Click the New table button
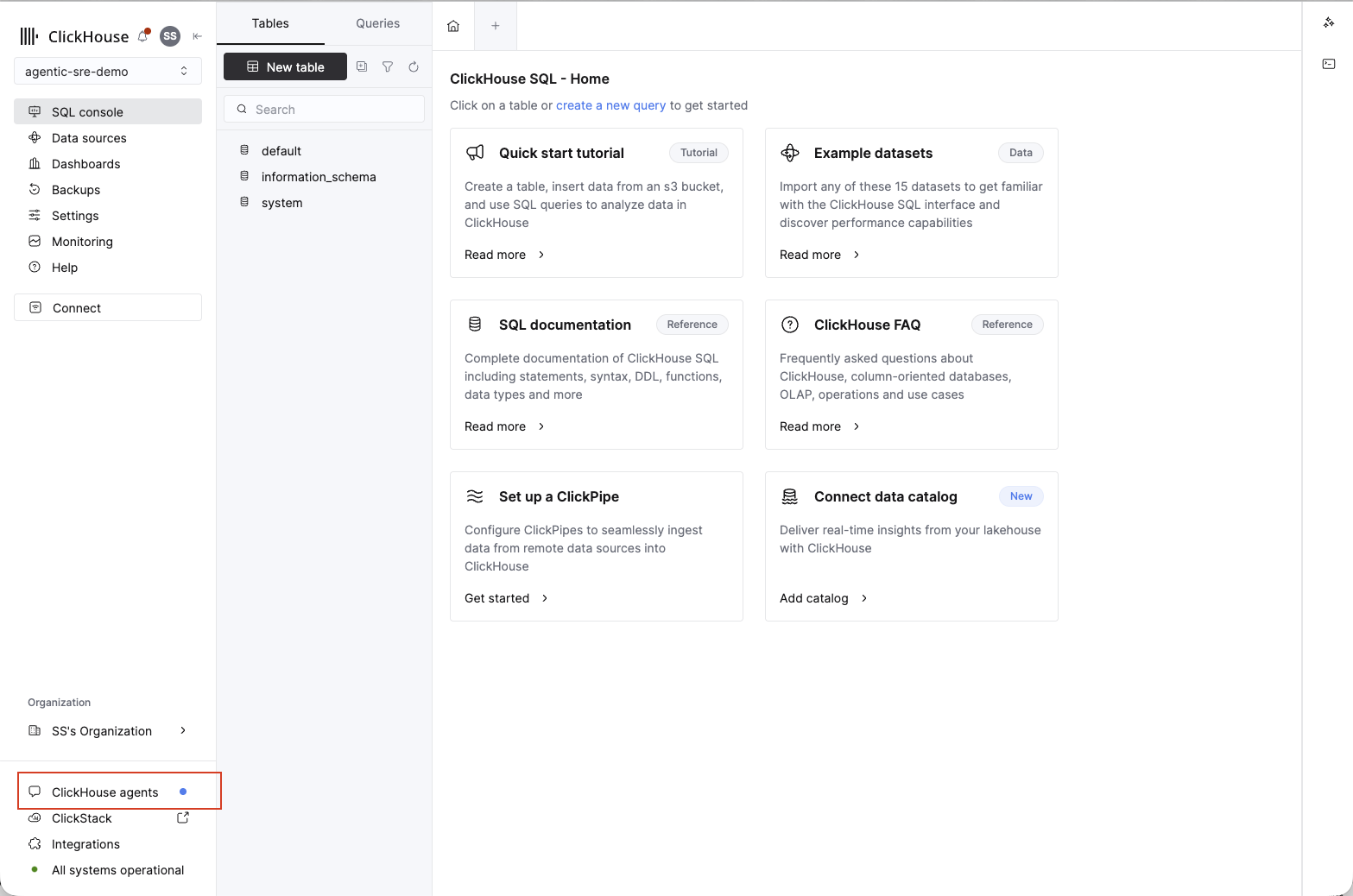The image size is (1353, 896). (x=285, y=66)
